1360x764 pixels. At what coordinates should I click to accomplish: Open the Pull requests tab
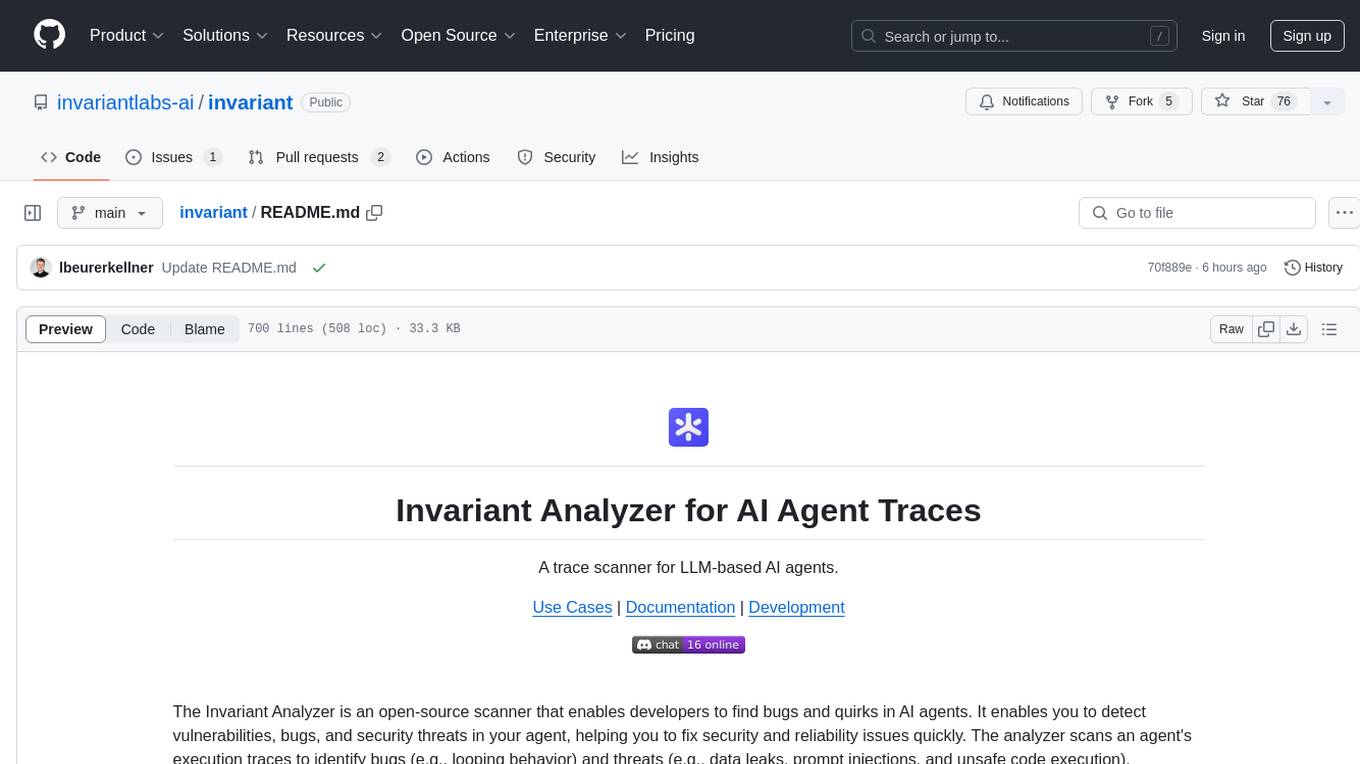(319, 157)
